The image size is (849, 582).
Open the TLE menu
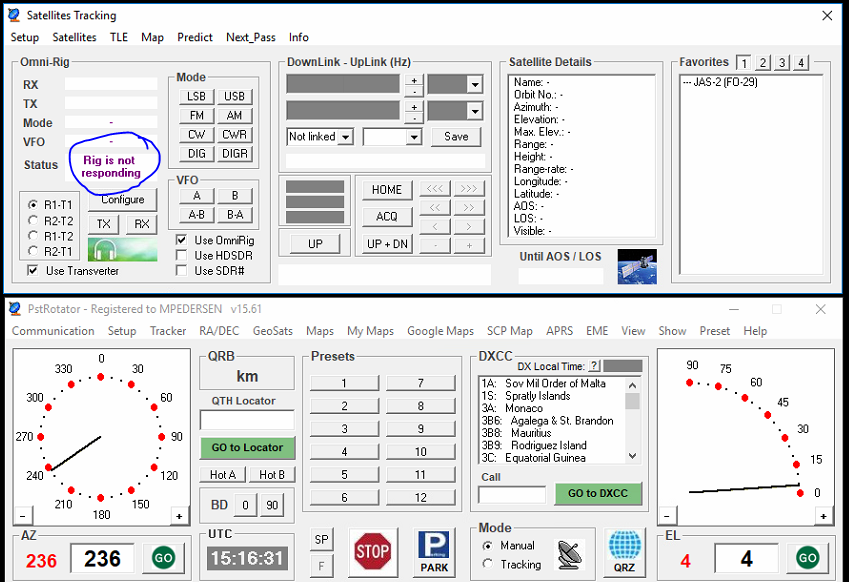[119, 37]
